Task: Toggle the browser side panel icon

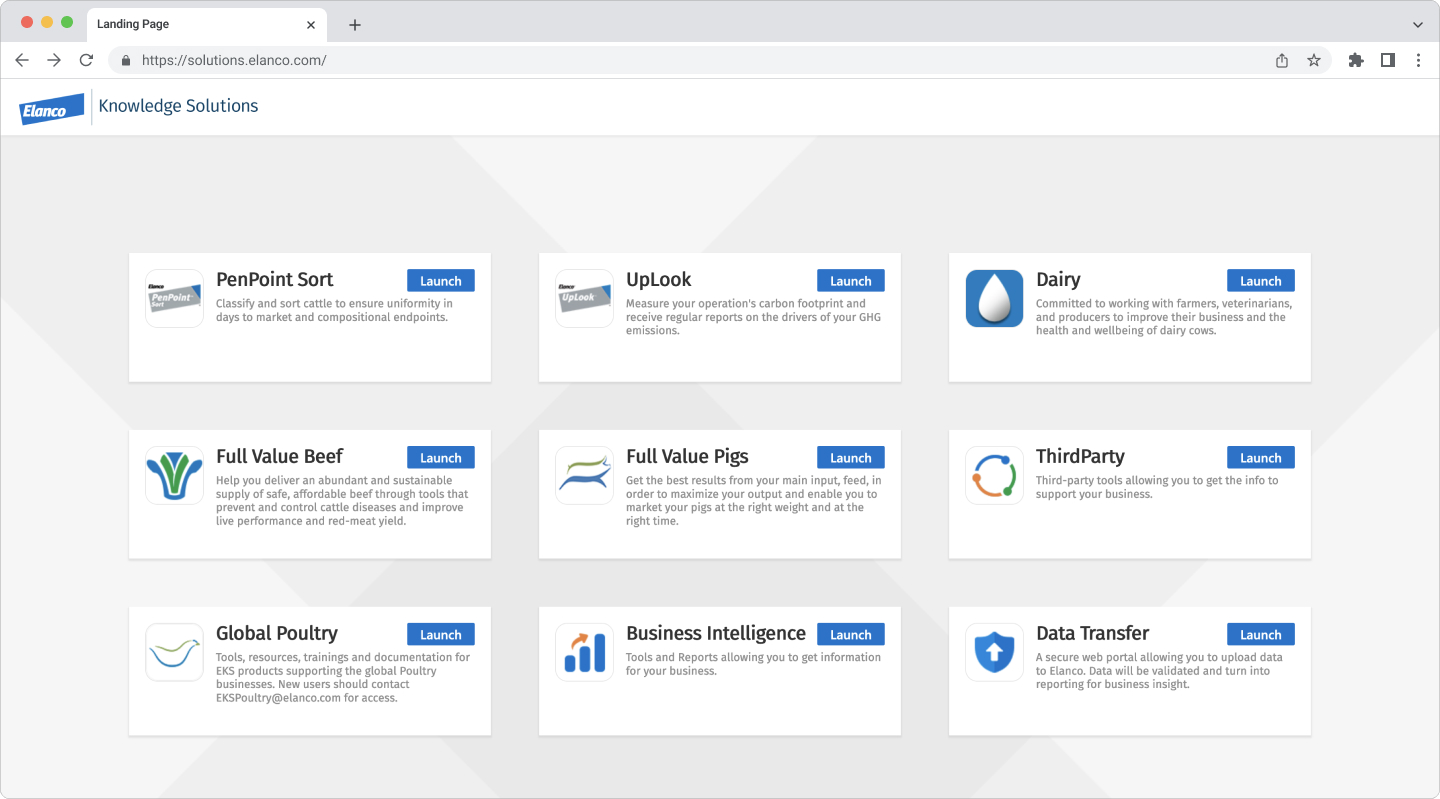Action: click(1388, 60)
